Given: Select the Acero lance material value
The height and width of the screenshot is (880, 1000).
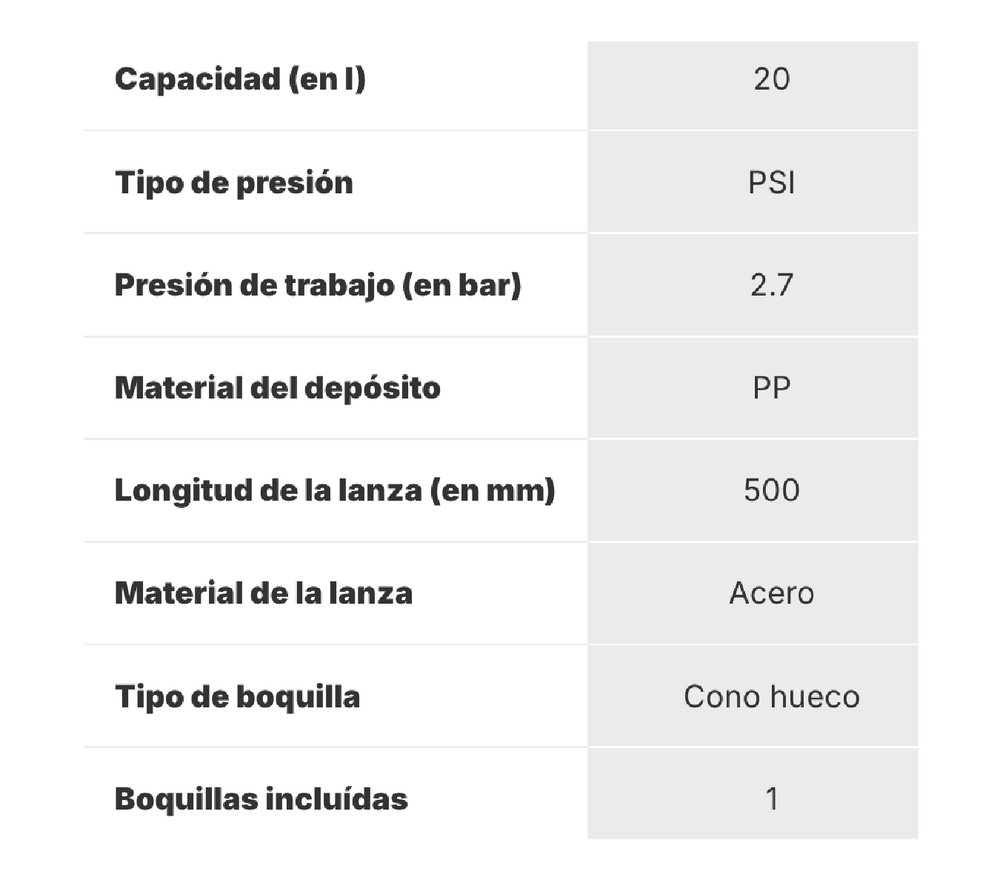Looking at the screenshot, I should click(x=771, y=593).
